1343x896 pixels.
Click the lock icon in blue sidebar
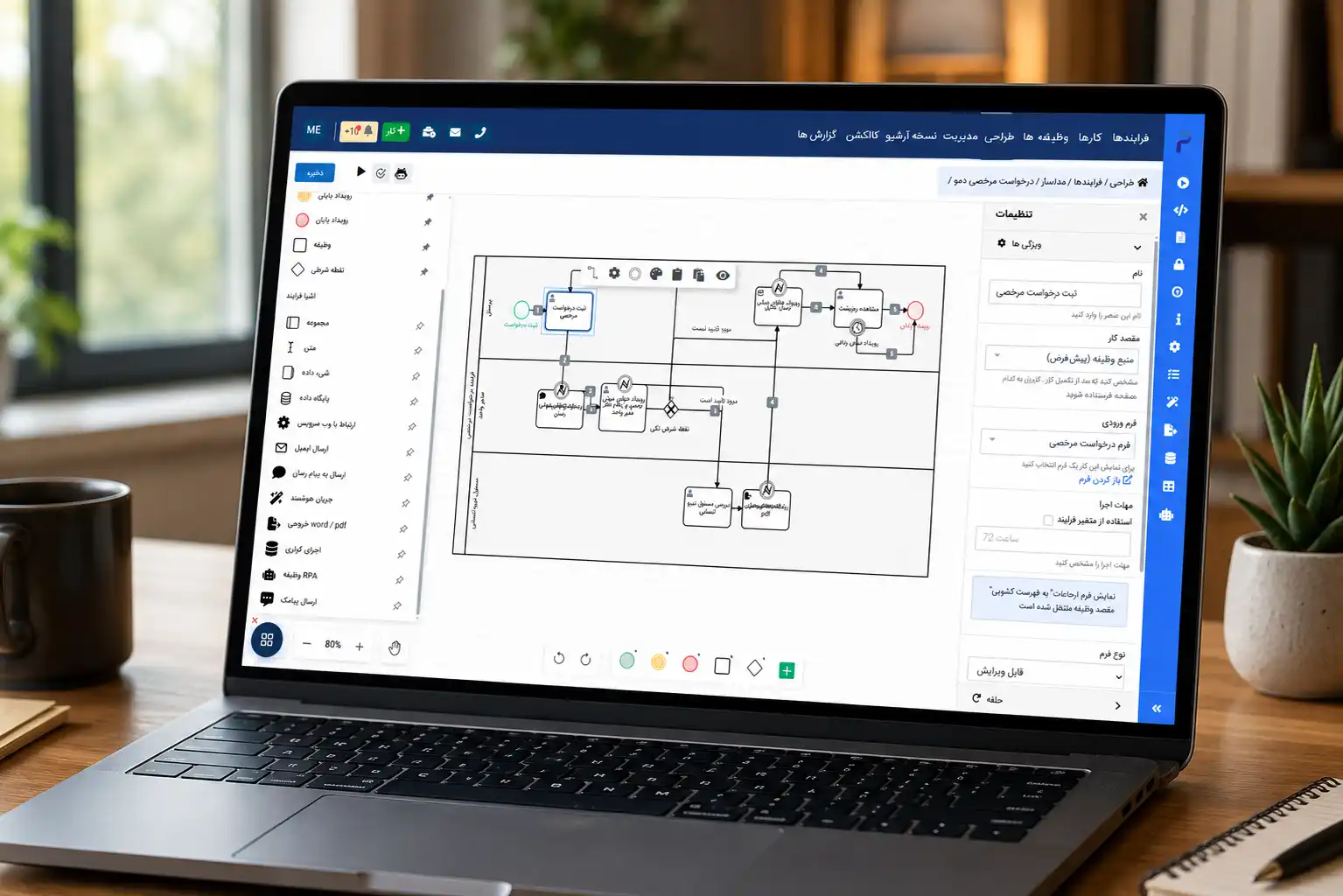(x=1179, y=264)
